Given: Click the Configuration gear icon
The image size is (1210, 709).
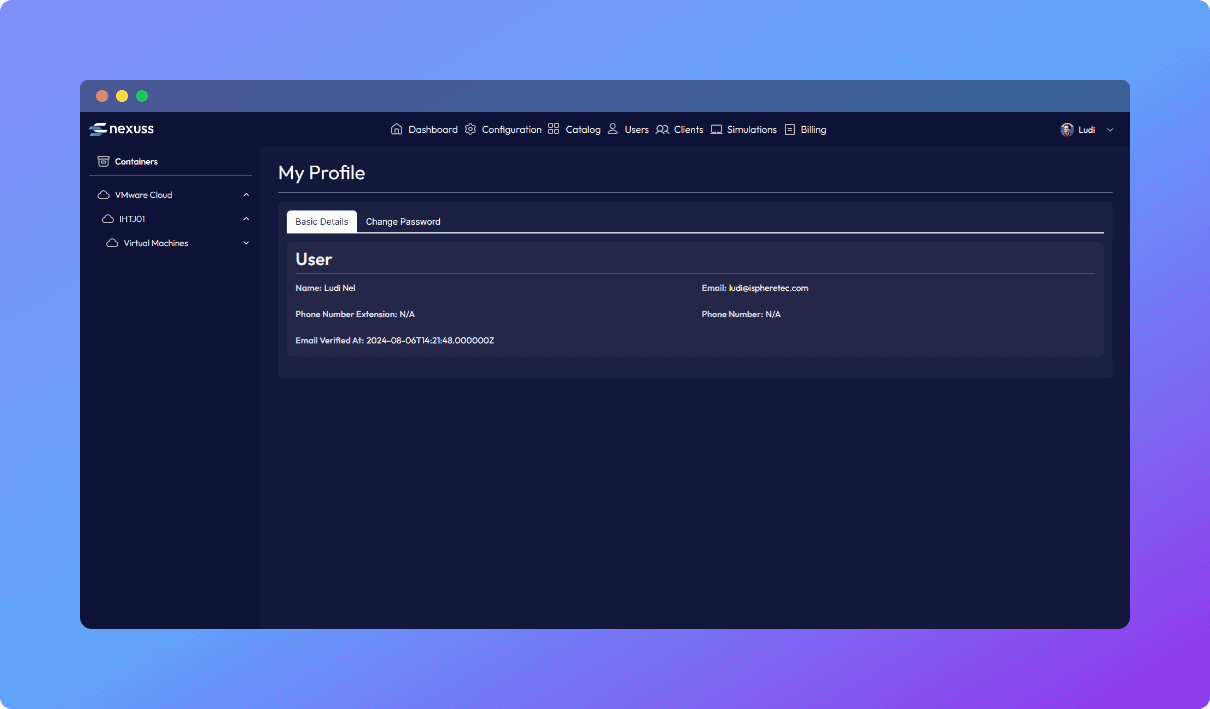Looking at the screenshot, I should [471, 129].
